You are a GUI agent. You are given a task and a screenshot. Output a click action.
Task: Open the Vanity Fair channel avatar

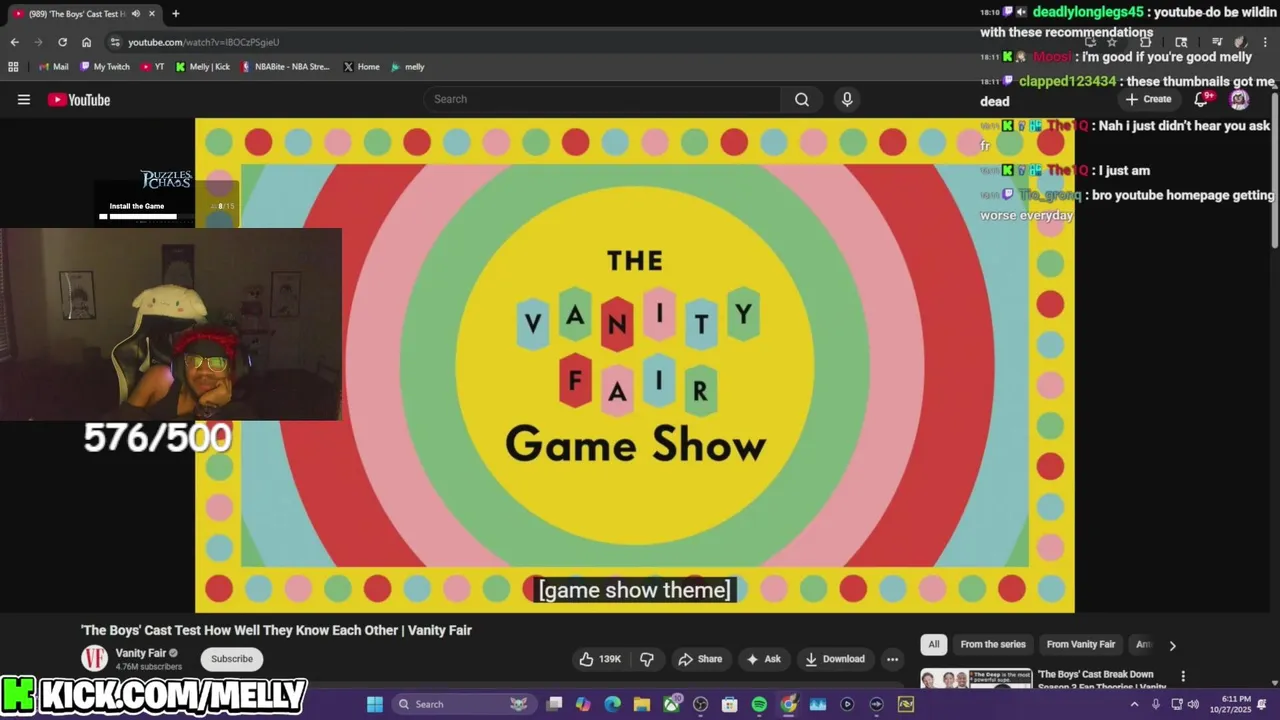[94, 658]
